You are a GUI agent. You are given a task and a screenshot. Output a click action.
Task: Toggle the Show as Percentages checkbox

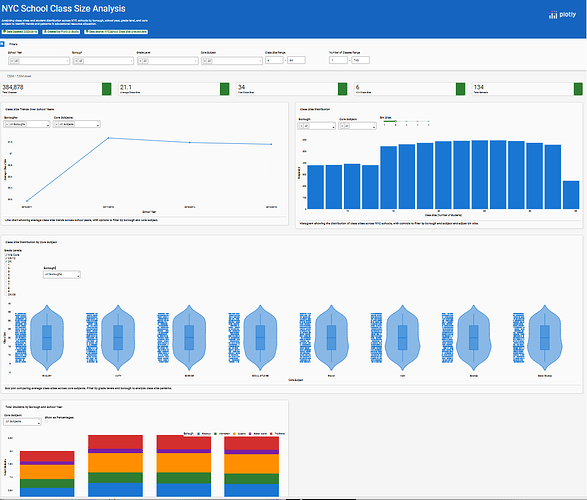[46, 422]
